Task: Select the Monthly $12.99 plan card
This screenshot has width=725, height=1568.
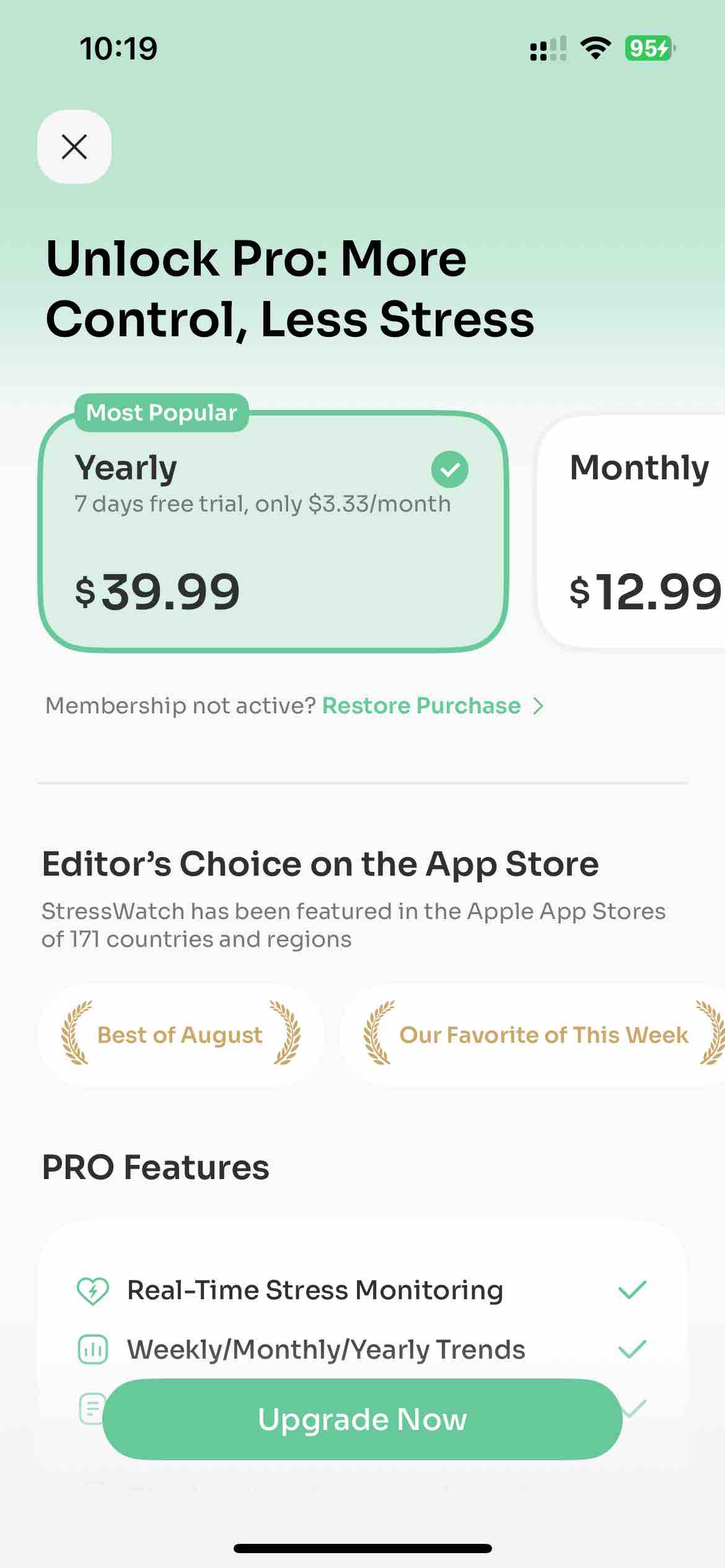Action: click(x=631, y=531)
